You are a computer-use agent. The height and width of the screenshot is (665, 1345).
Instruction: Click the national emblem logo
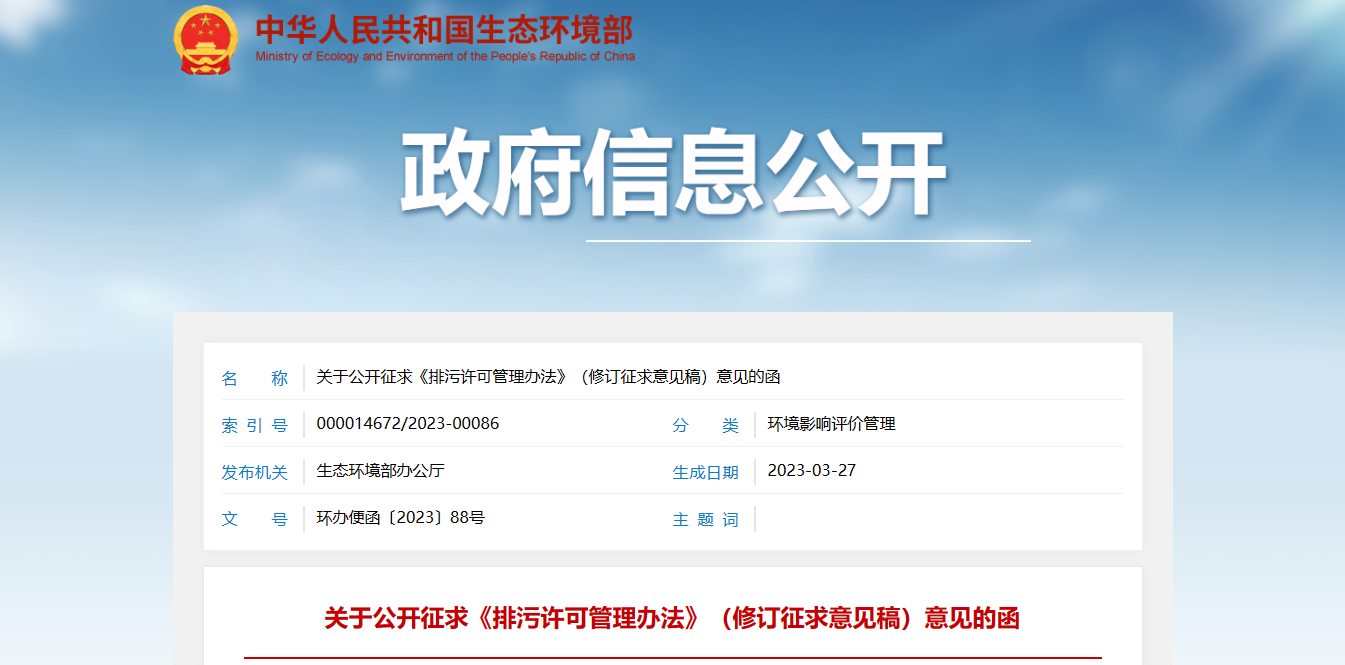point(206,39)
